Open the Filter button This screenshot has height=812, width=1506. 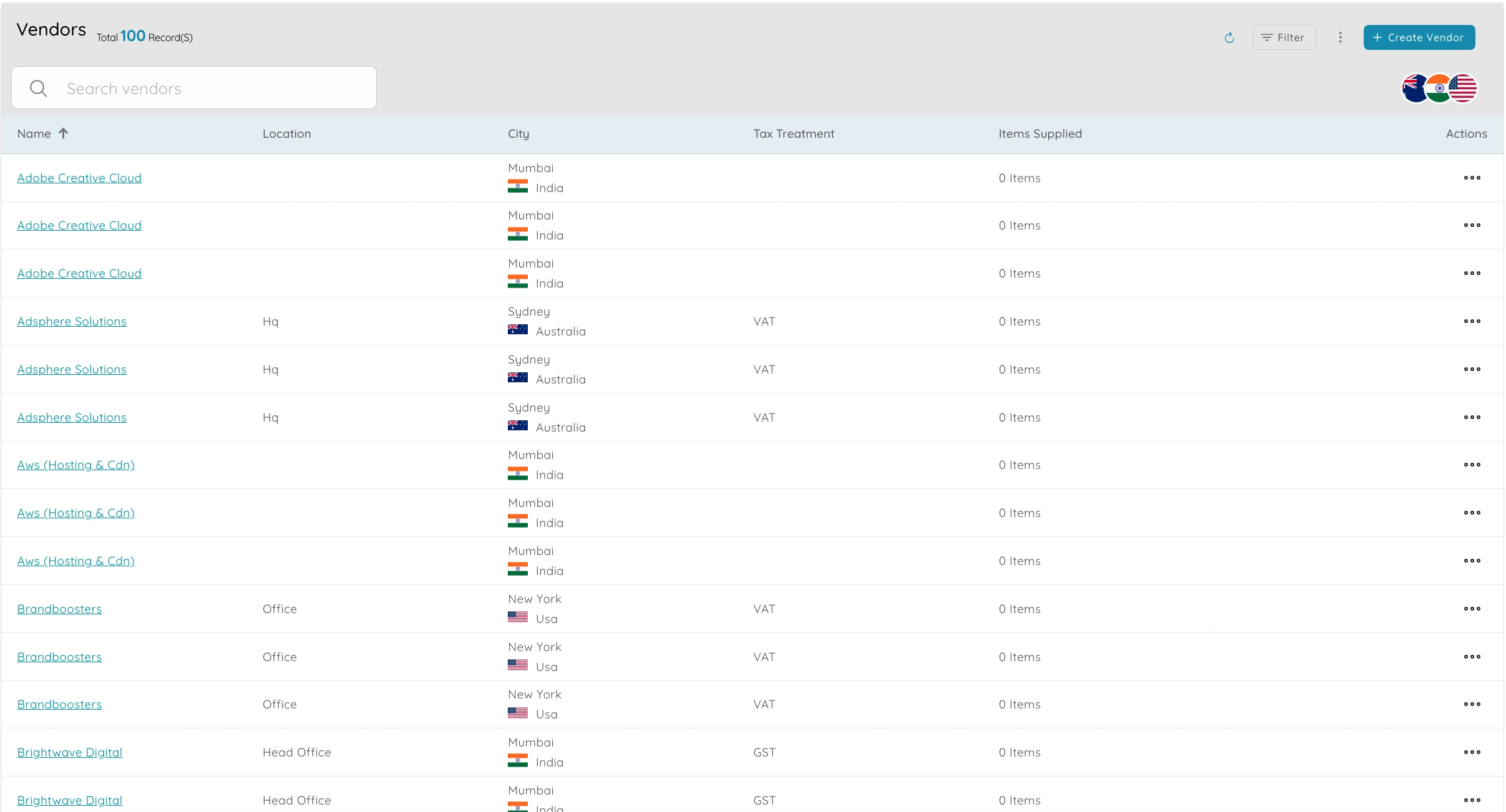tap(1283, 37)
